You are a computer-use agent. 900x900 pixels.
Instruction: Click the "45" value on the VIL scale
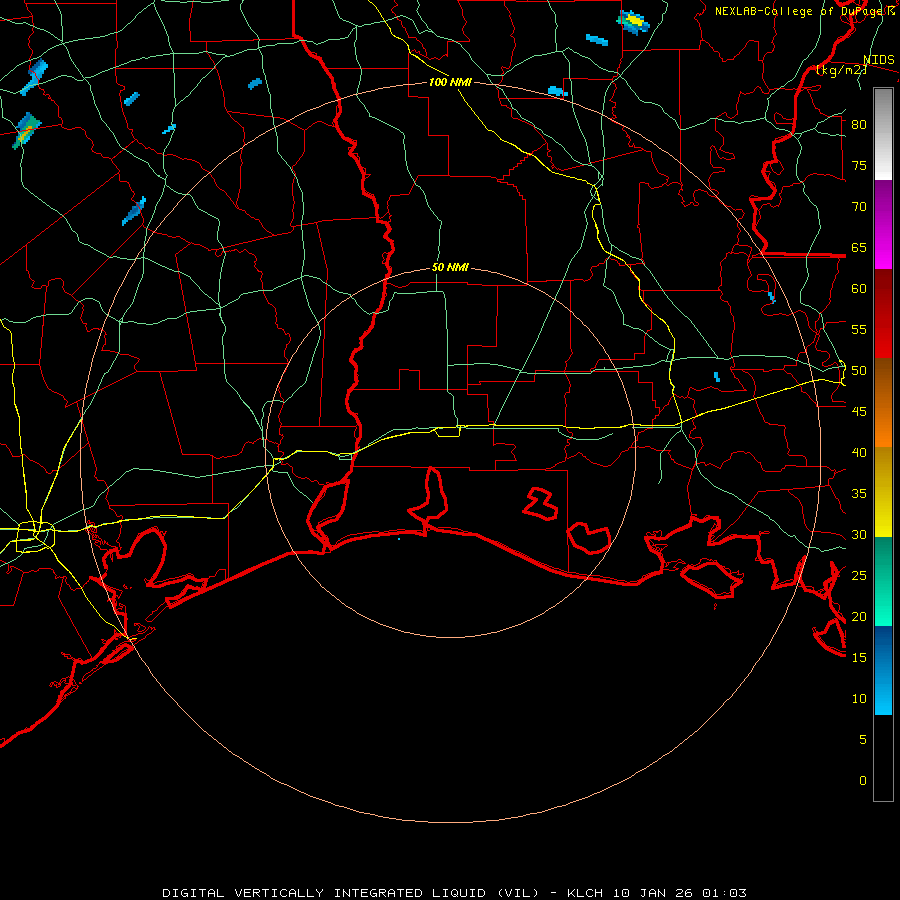859,412
